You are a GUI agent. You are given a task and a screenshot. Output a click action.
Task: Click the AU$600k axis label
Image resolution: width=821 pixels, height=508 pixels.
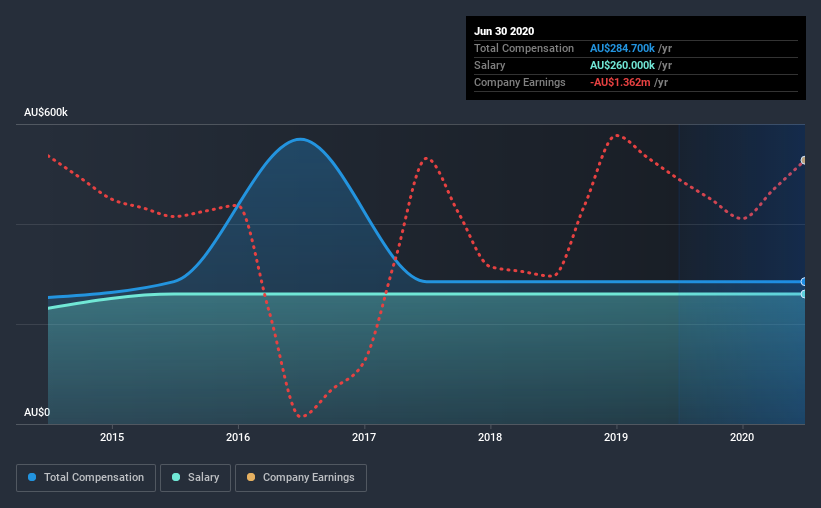[46, 113]
